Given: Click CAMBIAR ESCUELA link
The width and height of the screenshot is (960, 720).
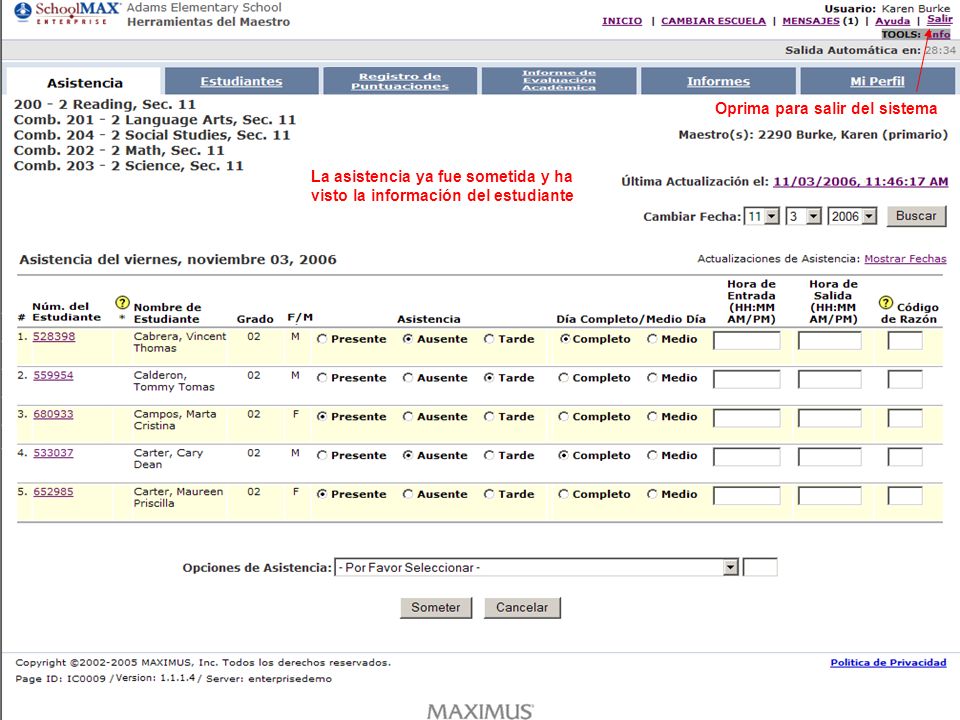Looking at the screenshot, I should click(713, 21).
